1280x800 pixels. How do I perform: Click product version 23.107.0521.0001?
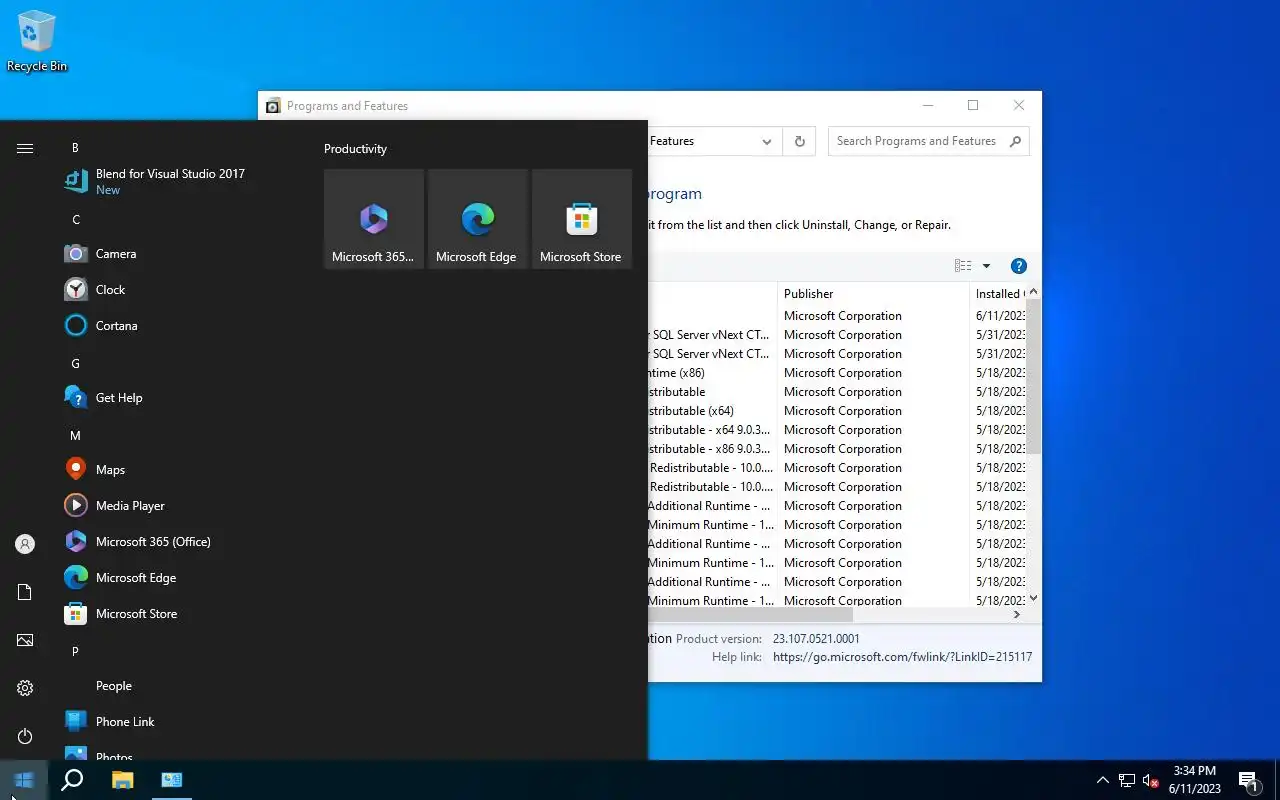[816, 639]
